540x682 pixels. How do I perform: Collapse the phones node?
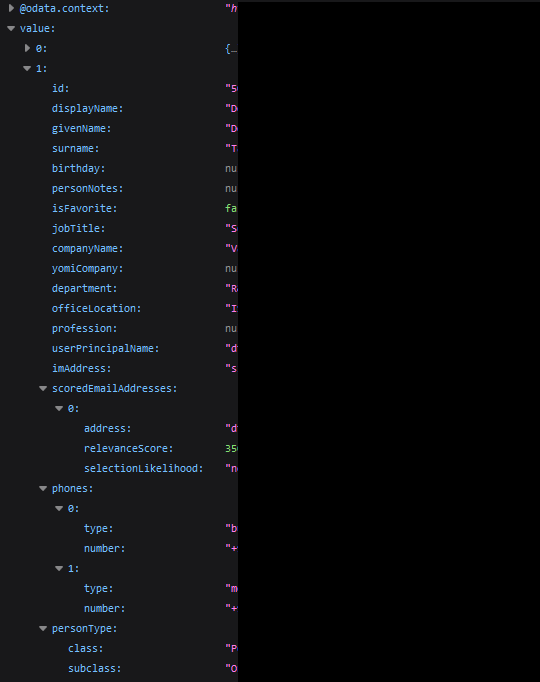[x=43, y=488]
